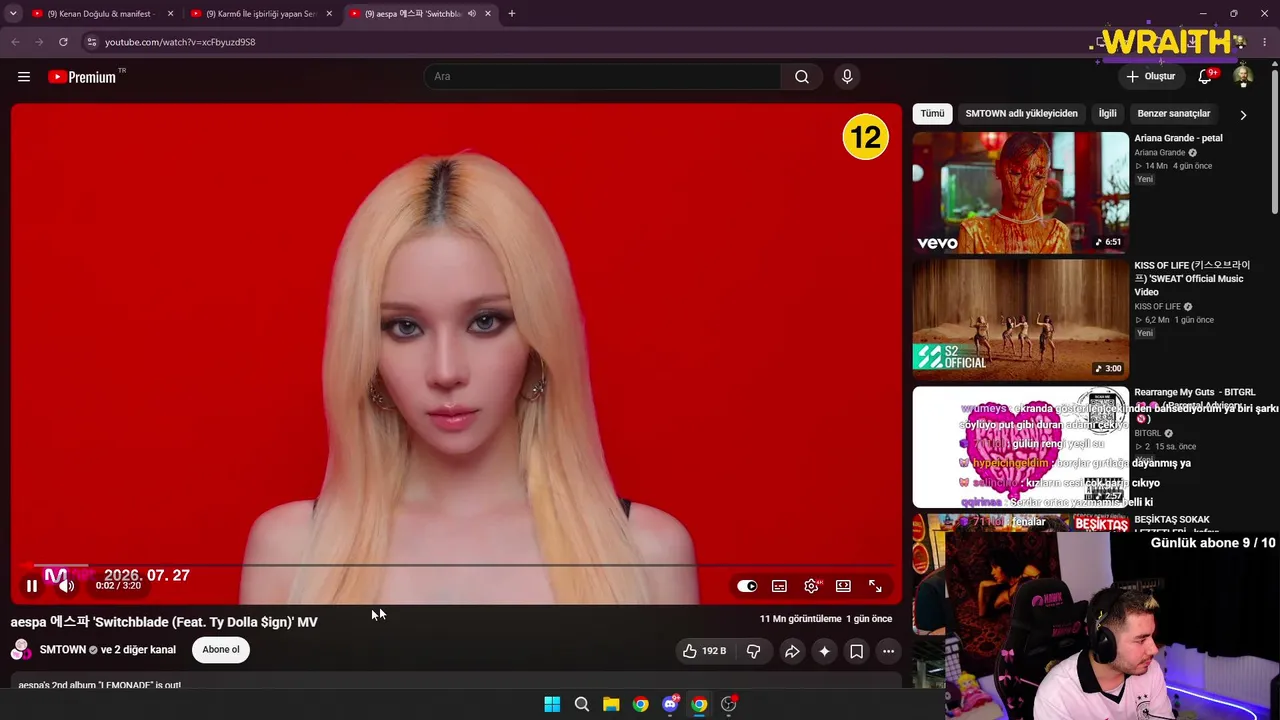The width and height of the screenshot is (1280, 720).
Task: Open the notifications bell
Action: pyautogui.click(x=1206, y=77)
